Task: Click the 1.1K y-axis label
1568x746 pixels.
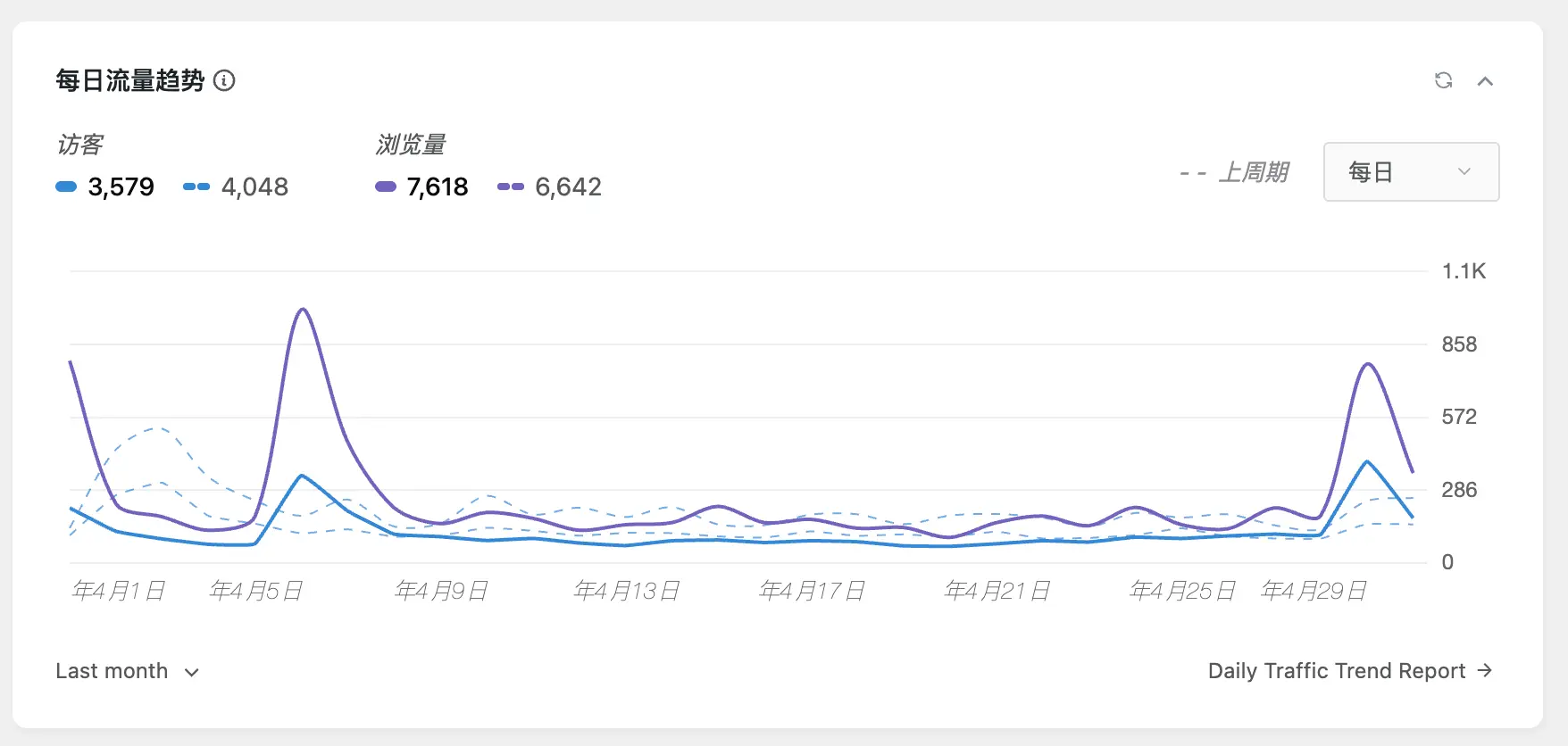Action: [1464, 271]
